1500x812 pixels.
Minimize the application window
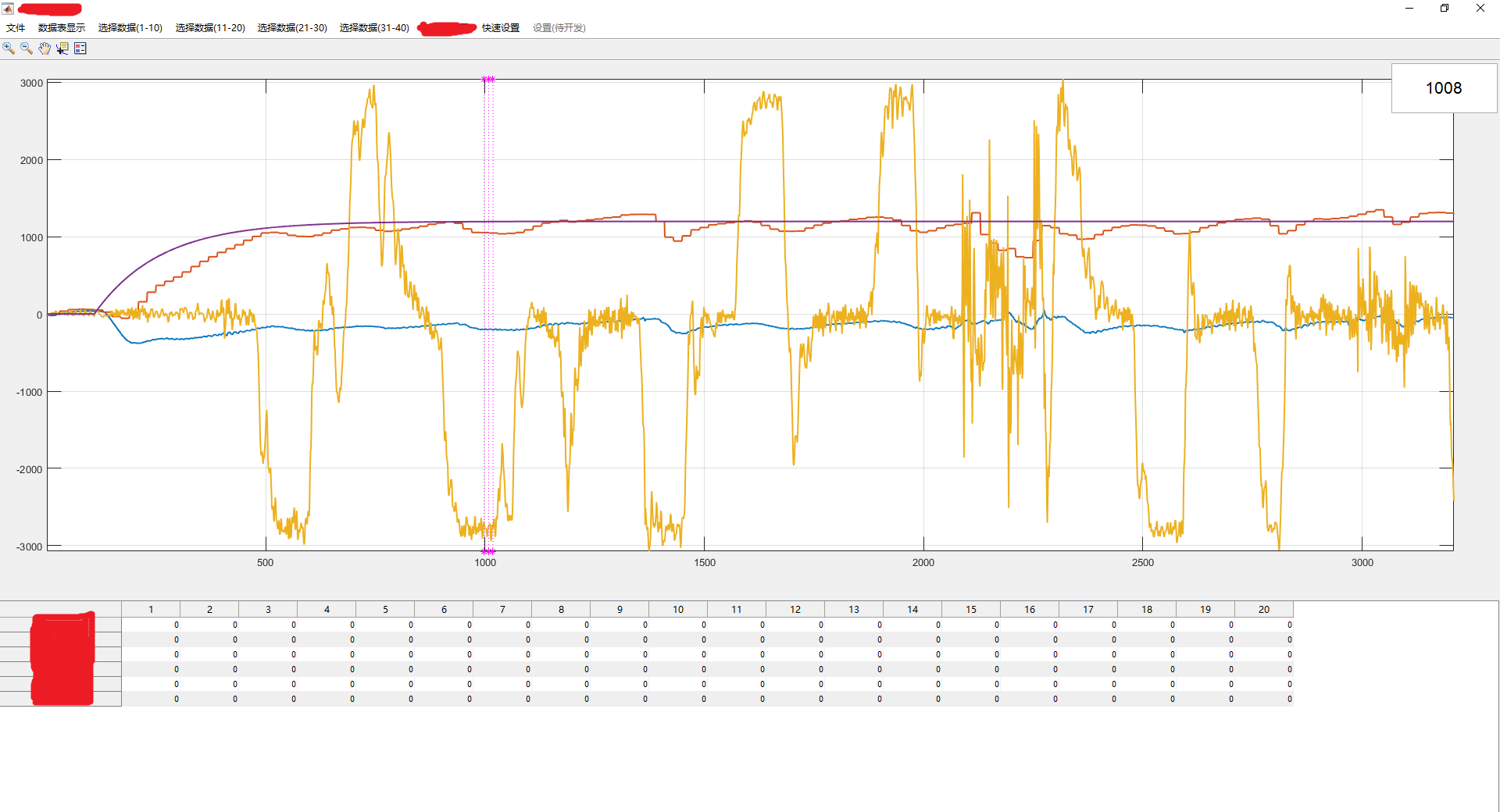click(1409, 9)
